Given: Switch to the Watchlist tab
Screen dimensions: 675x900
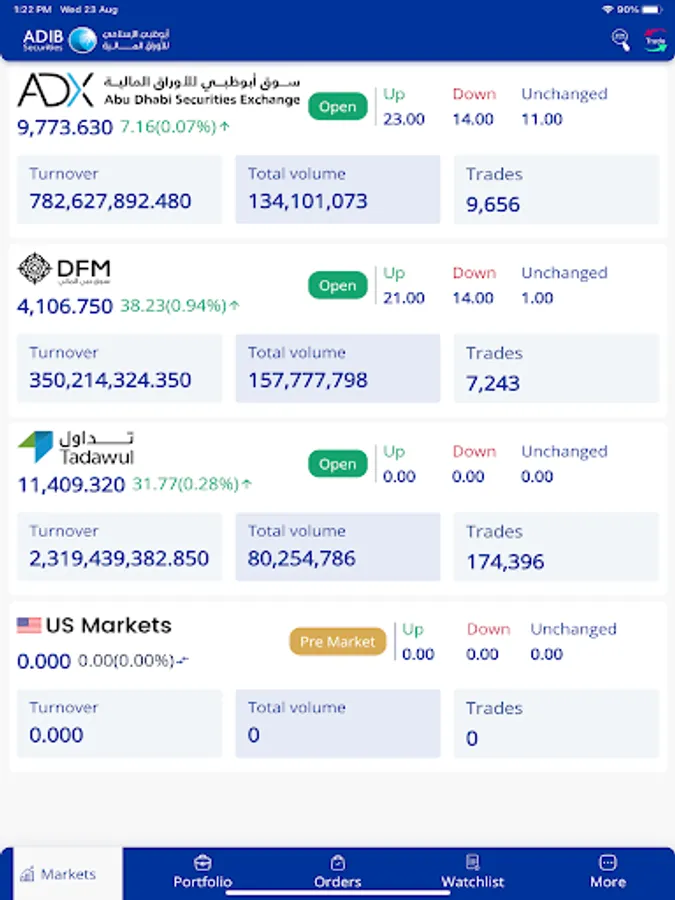Looking at the screenshot, I should pyautogui.click(x=472, y=870).
